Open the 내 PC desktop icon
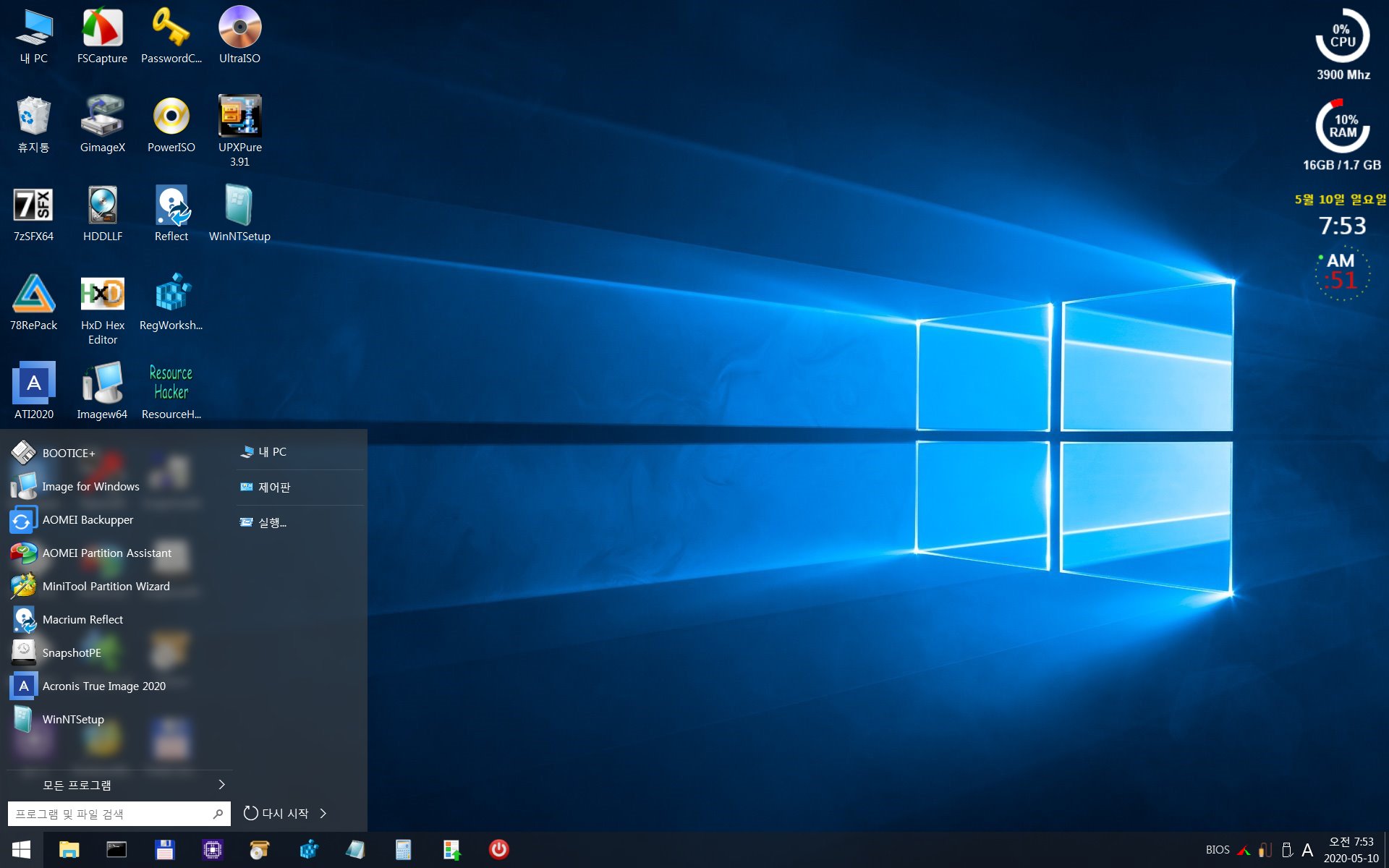 [34, 36]
